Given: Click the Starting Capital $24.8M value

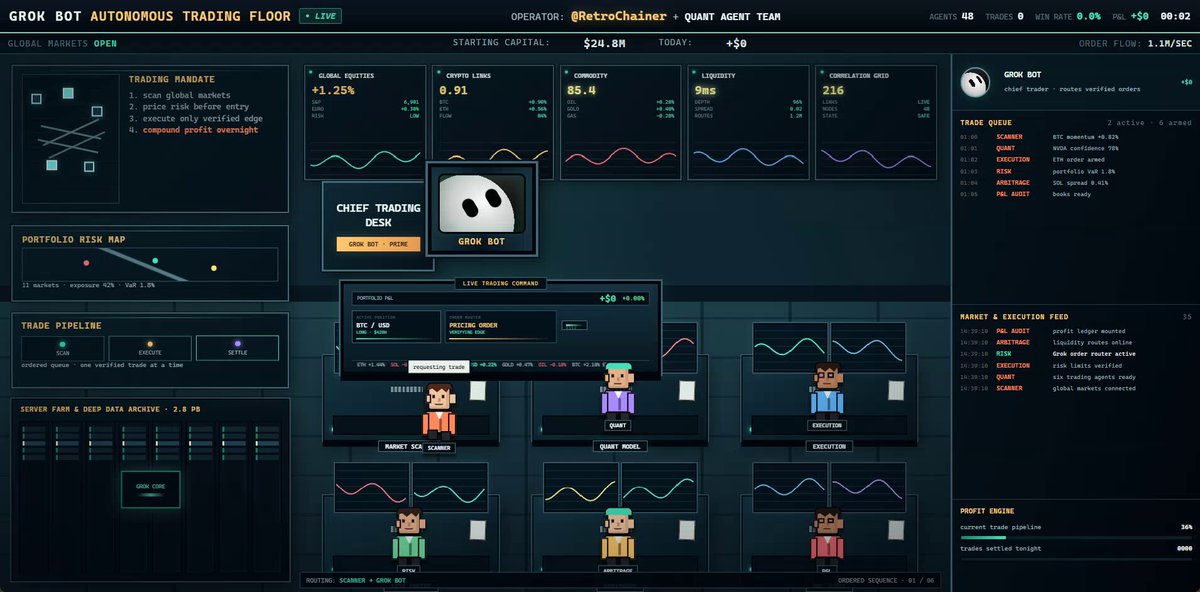Looking at the screenshot, I should click(605, 43).
